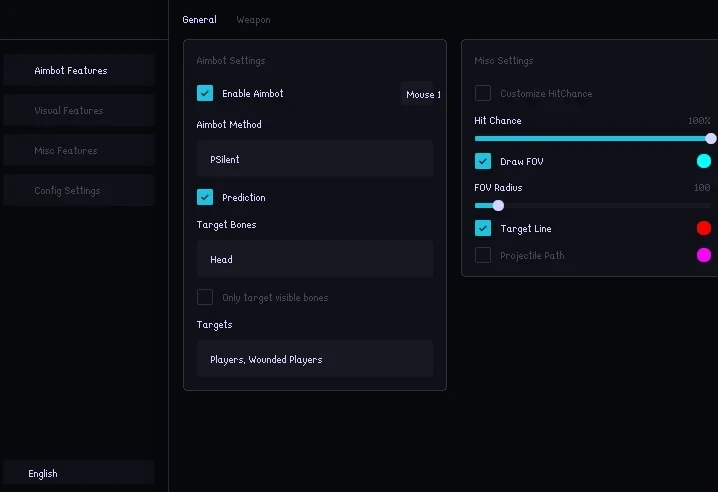
Task: Go to Misc Features section
Action: click(79, 150)
